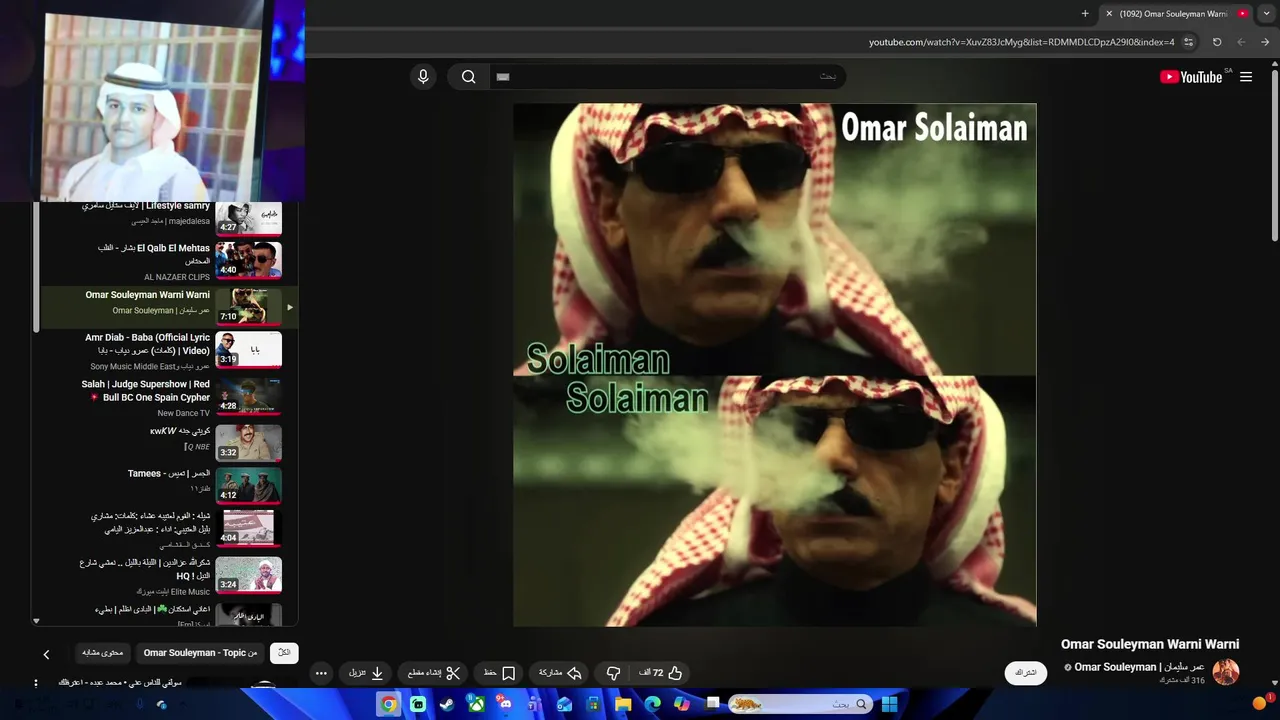Viewport: 1280px width, 720px height.
Task: Click 'New Dance TV' channel name
Action: point(184,413)
